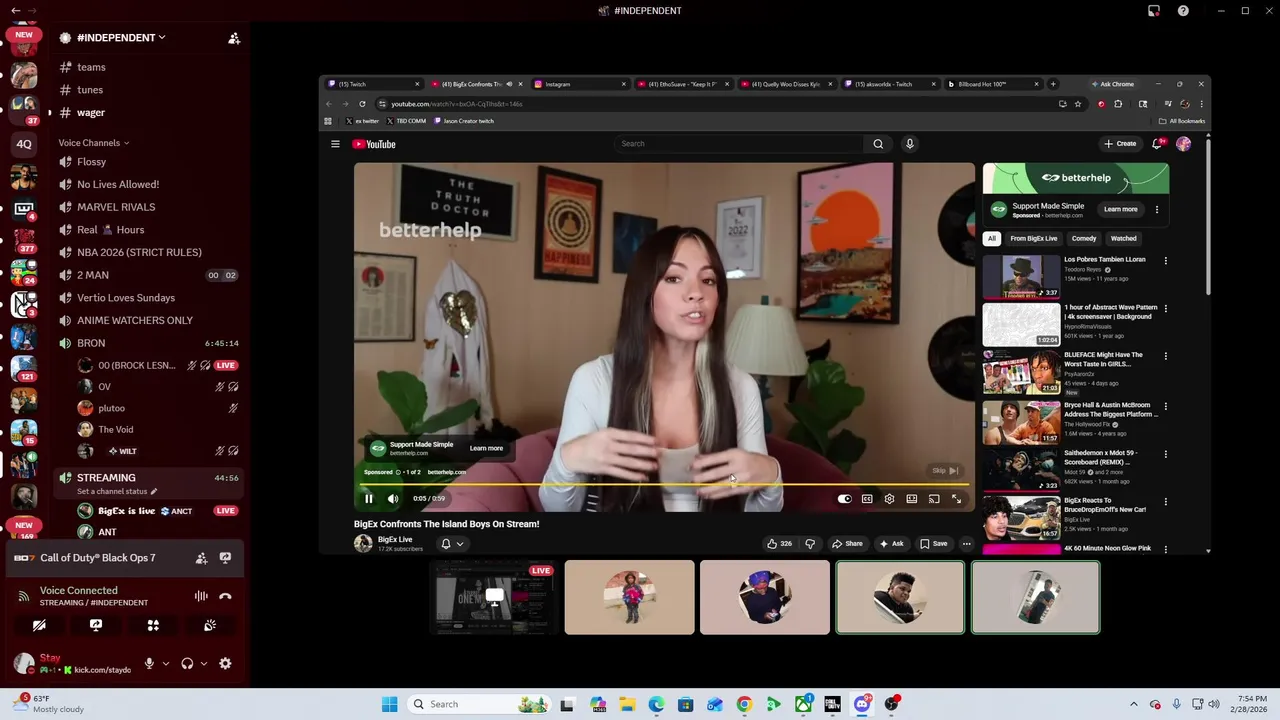1280x720 pixels.
Task: Select the Watched filter chip
Action: [x=1124, y=238]
